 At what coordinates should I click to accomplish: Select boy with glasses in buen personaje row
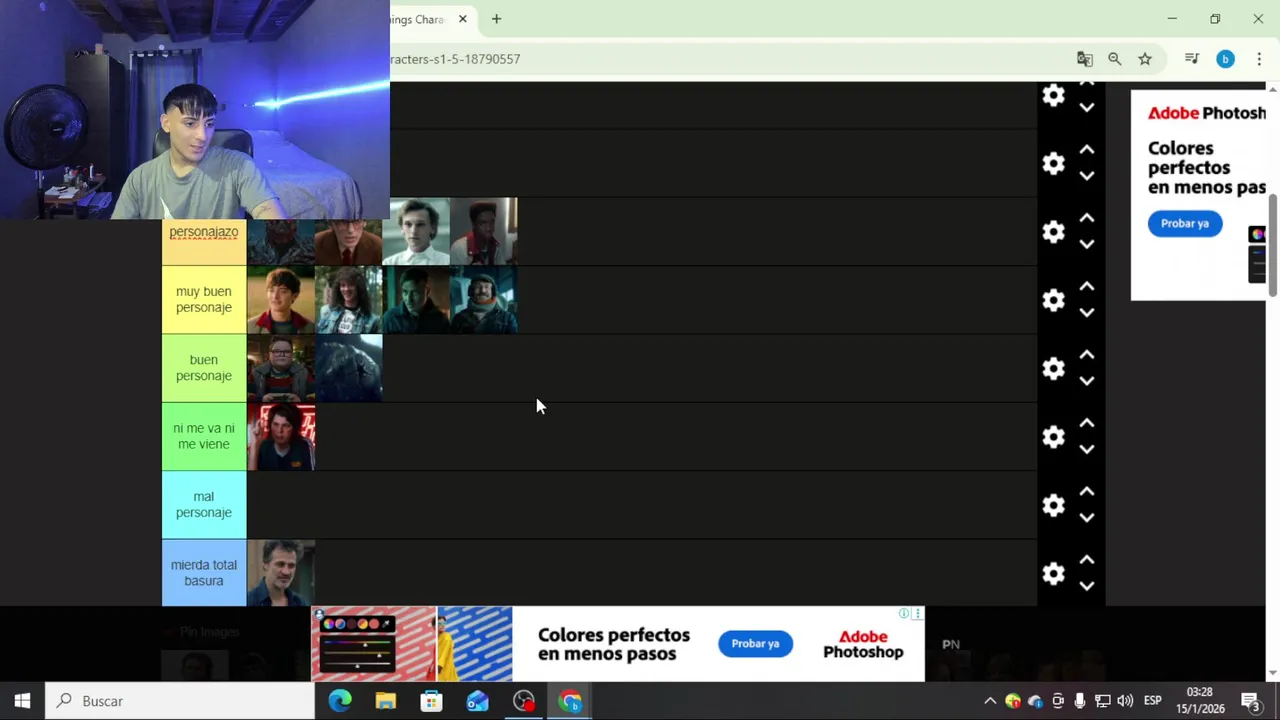pyautogui.click(x=281, y=368)
